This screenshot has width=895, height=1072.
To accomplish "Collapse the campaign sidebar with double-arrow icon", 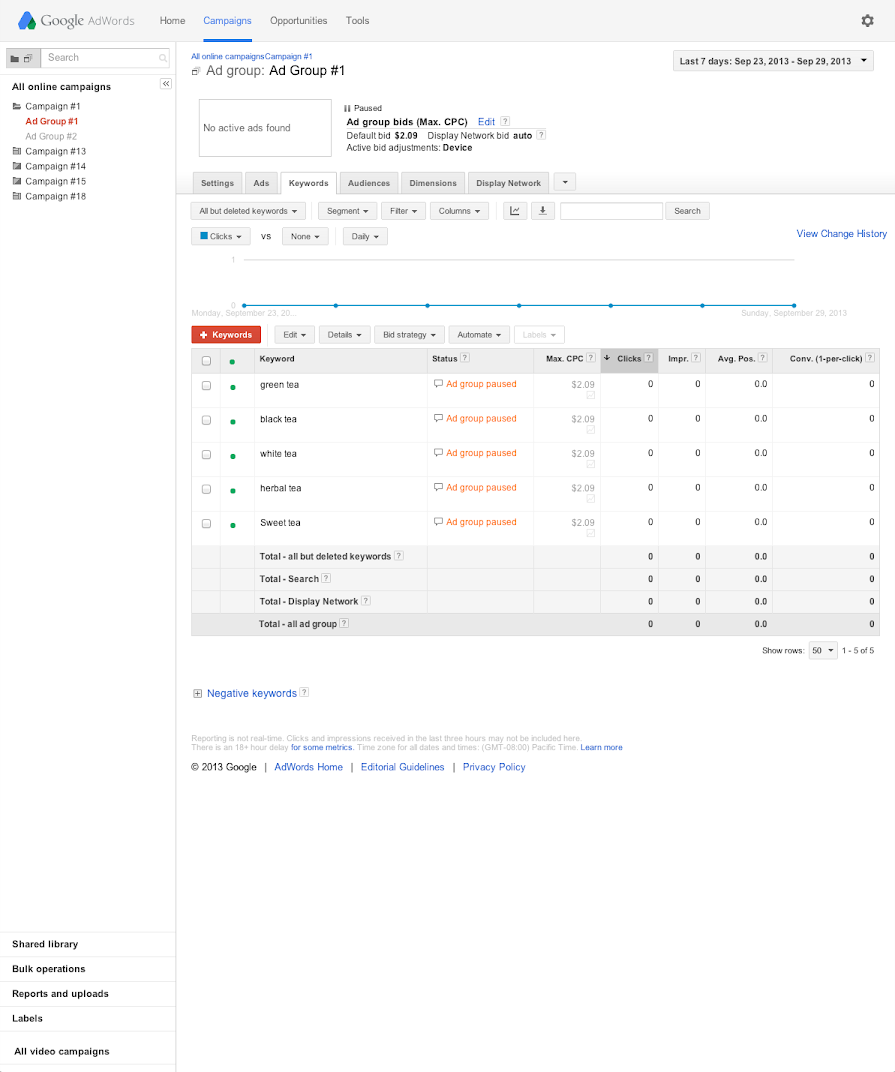I will pyautogui.click(x=165, y=84).
